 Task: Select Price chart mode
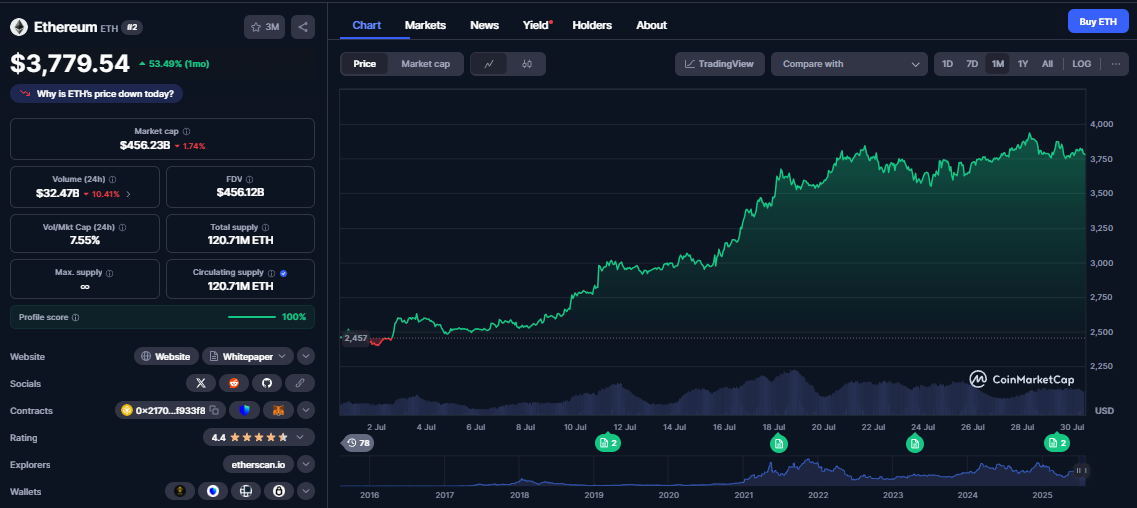(365, 64)
